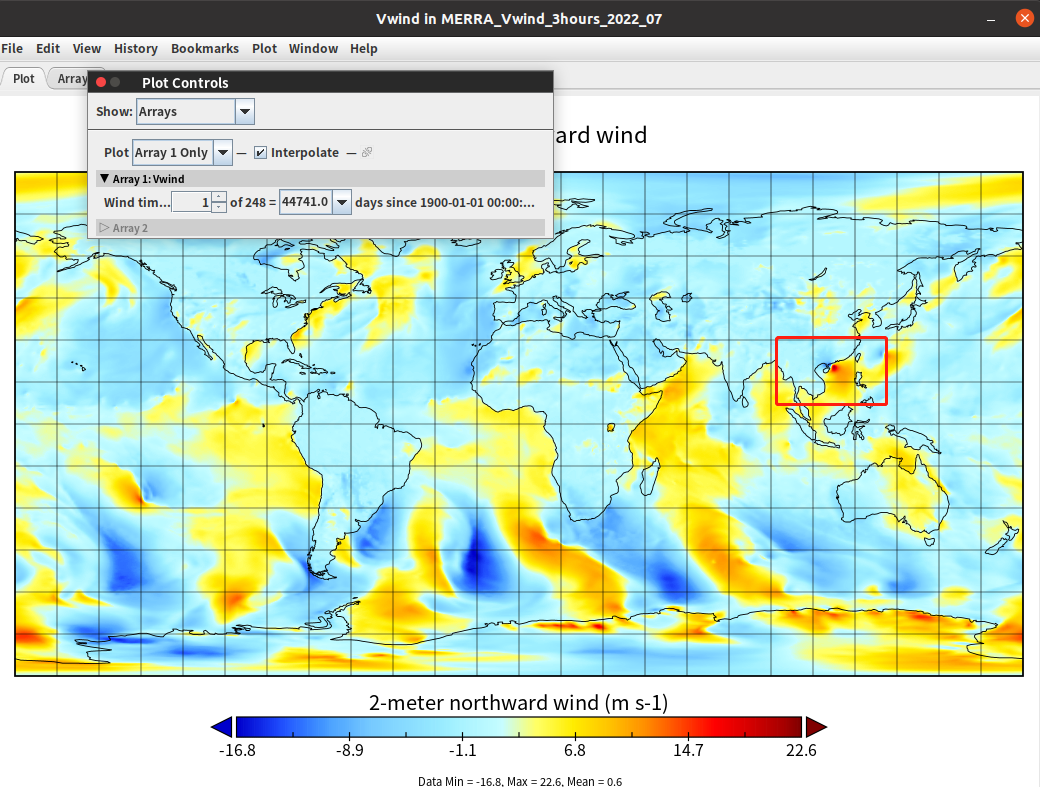The width and height of the screenshot is (1040, 787).
Task: Close the Panoply window via orange X
Action: point(1022,18)
